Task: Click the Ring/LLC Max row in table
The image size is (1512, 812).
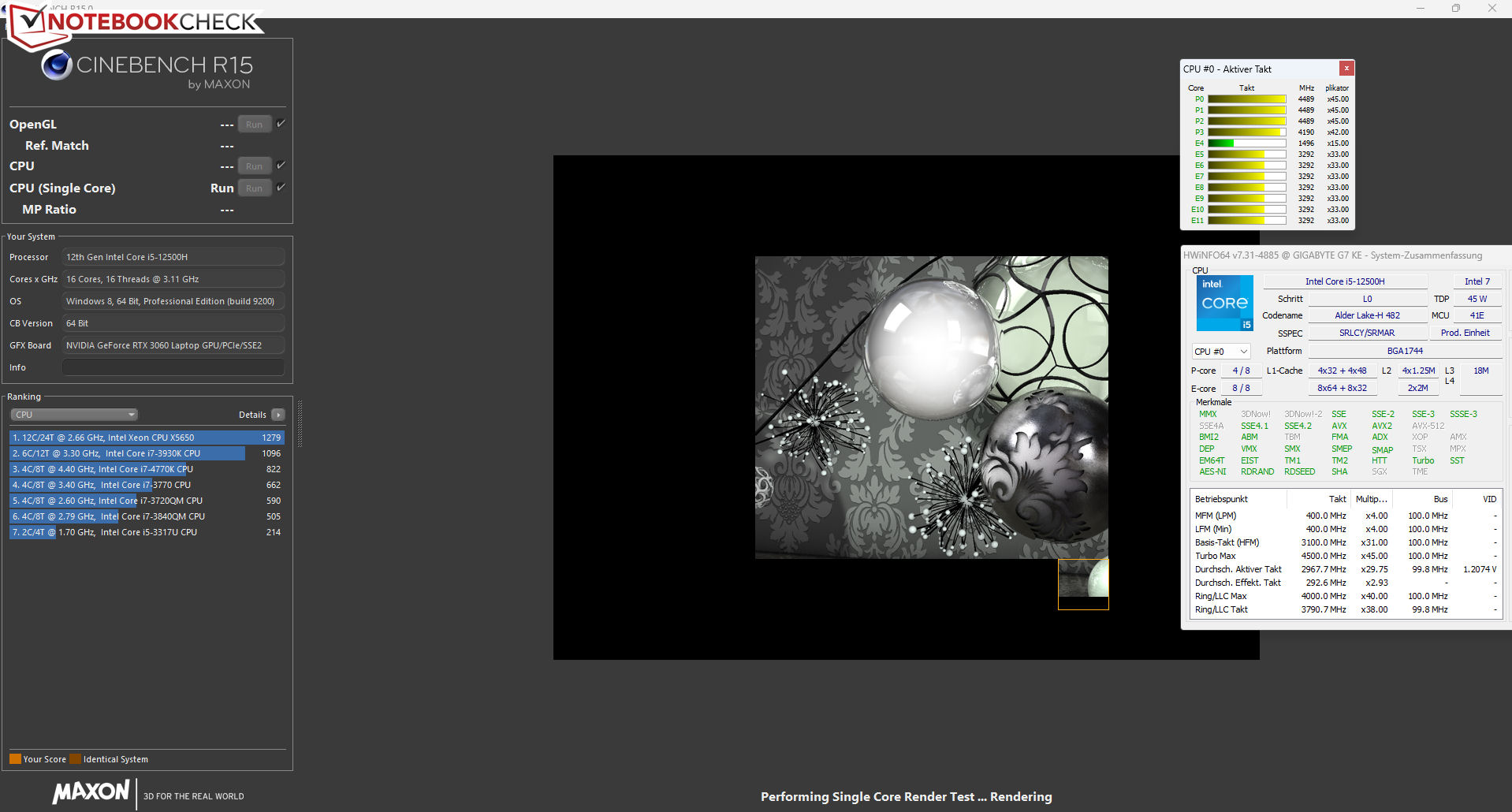Action: pyautogui.click(x=1346, y=596)
